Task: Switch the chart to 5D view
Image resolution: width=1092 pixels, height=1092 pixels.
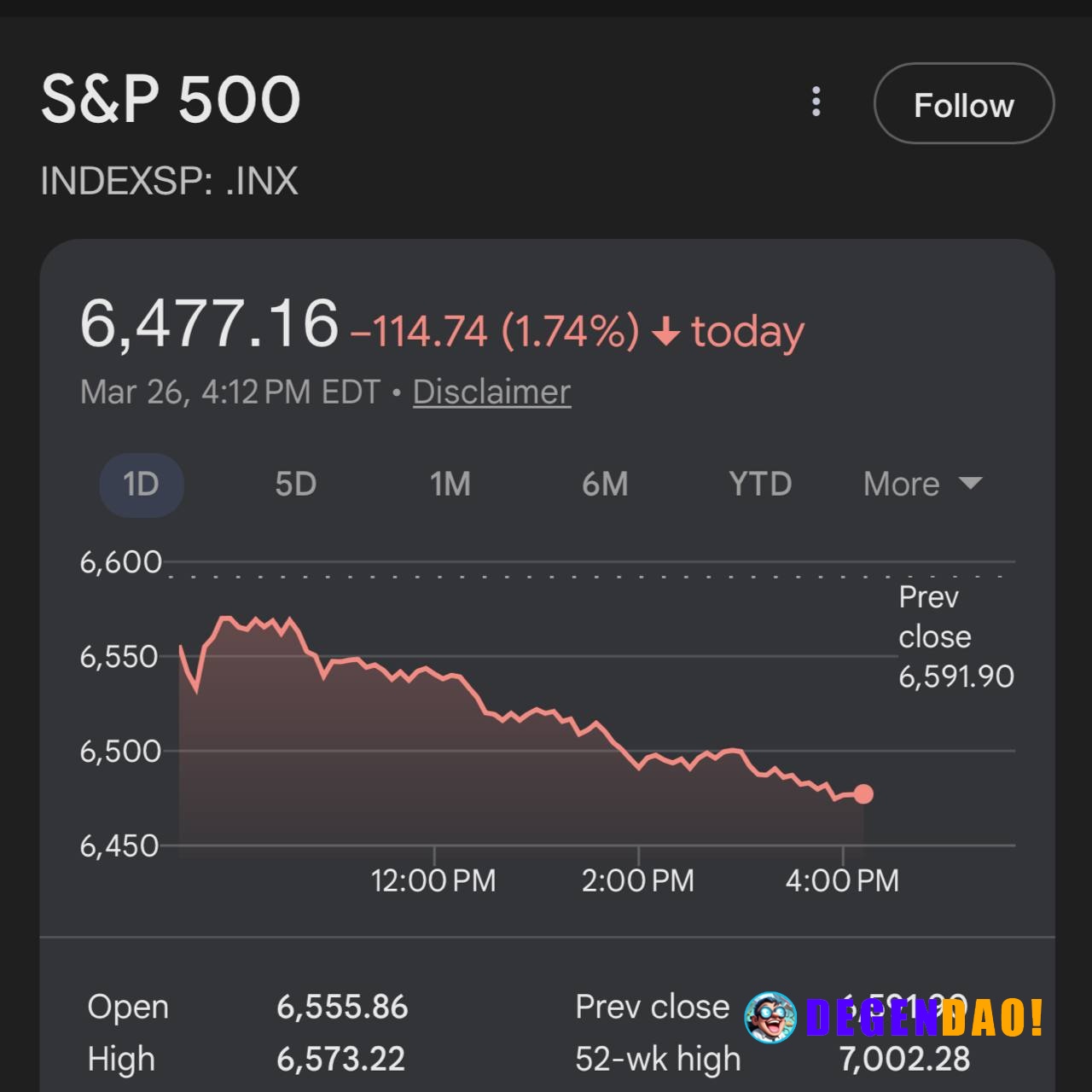Action: tap(296, 484)
